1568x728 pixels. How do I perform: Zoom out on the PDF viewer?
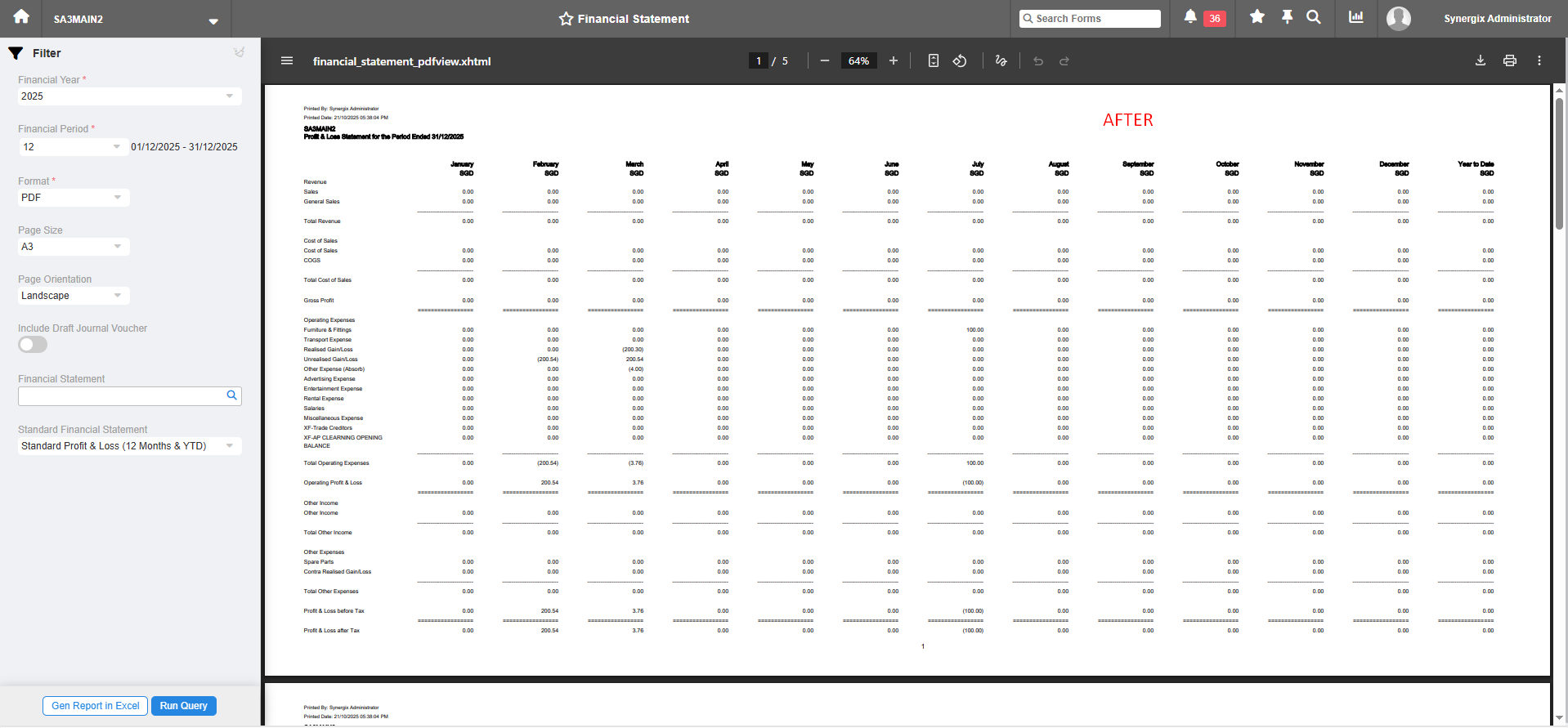click(825, 61)
